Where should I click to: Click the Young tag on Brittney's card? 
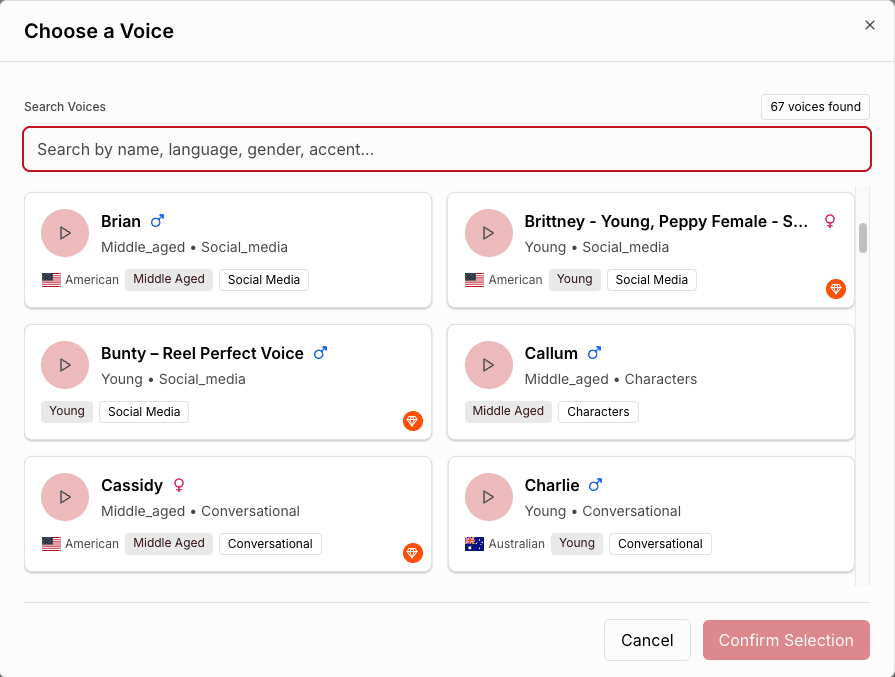click(575, 280)
